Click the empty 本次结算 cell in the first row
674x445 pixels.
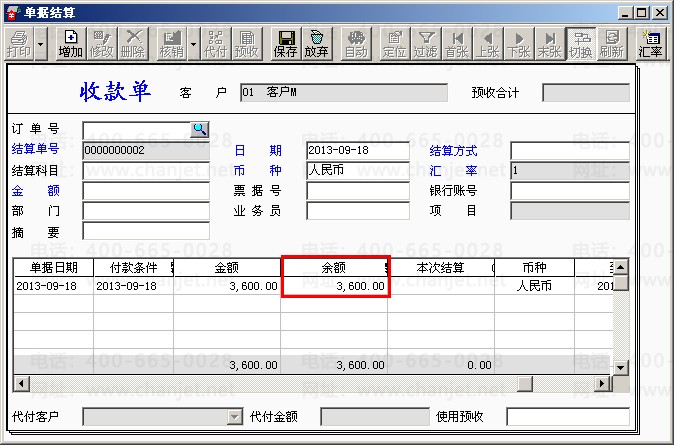pos(441,286)
